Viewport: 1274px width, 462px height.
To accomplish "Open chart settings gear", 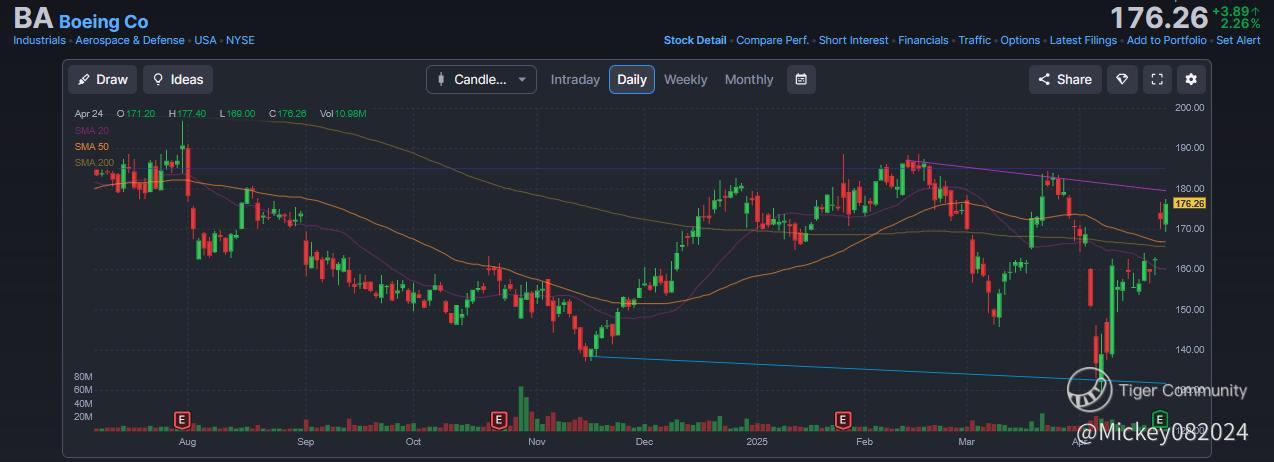I will pos(1191,80).
